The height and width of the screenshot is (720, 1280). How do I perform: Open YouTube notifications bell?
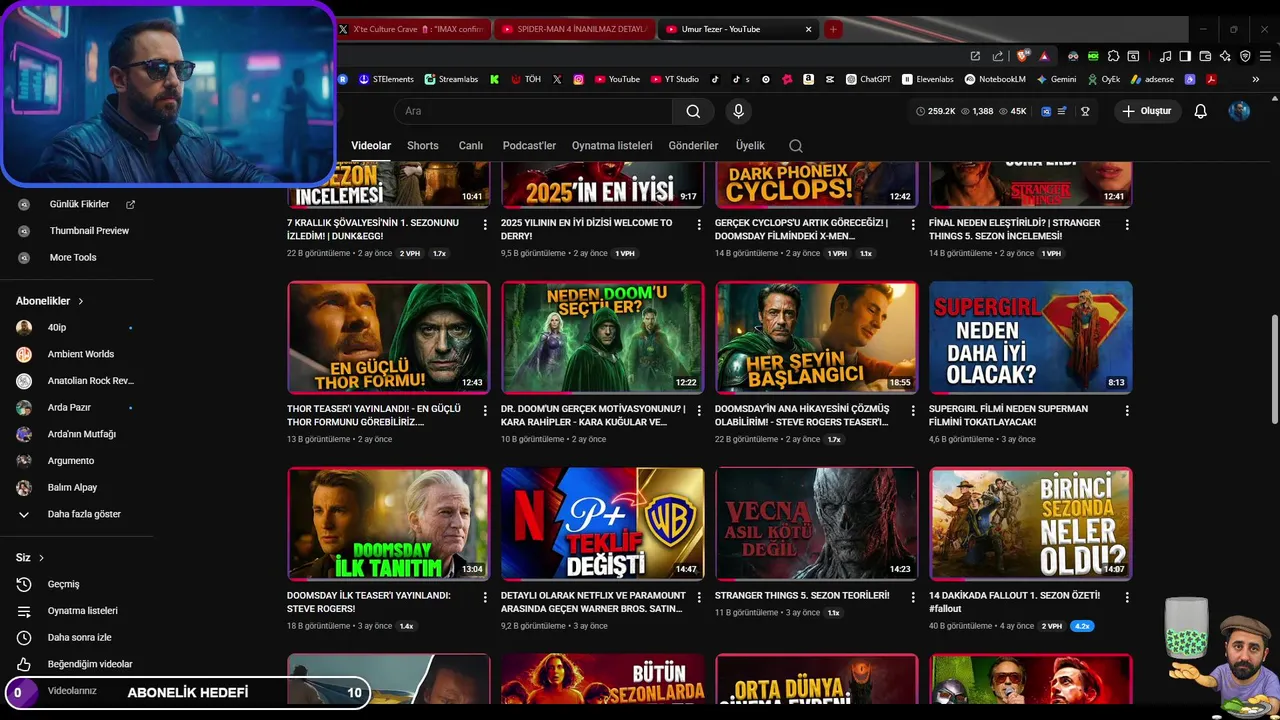1200,111
